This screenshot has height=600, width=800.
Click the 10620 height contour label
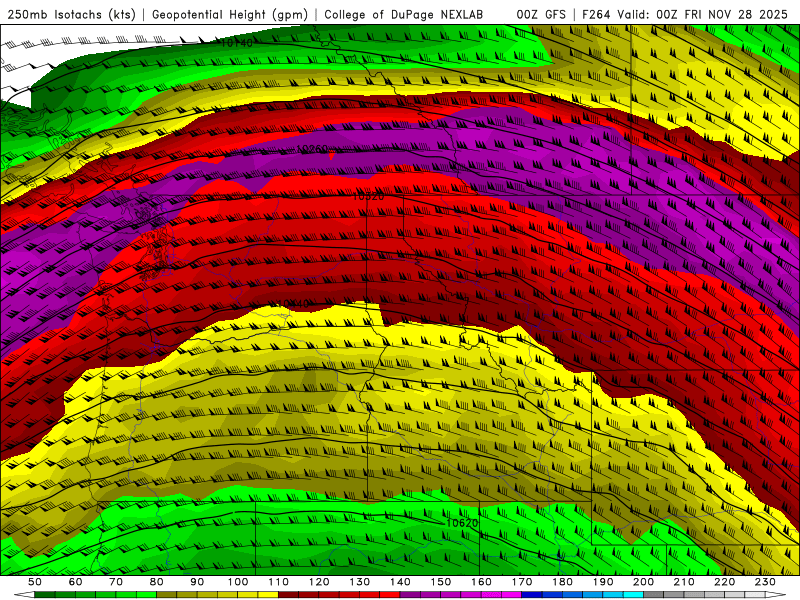[x=462, y=523]
